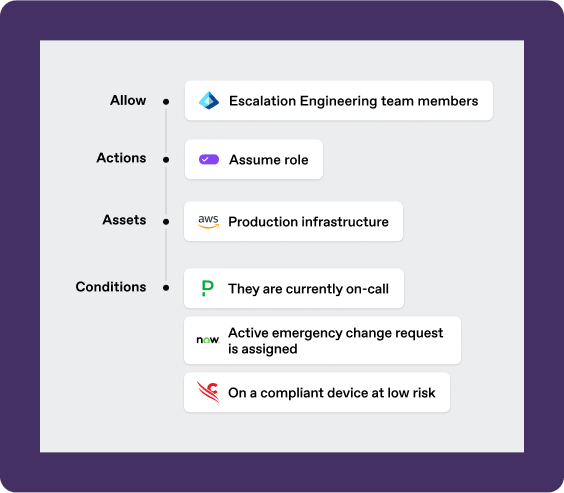Click the Azure AD pyramid icon
This screenshot has width=564, height=493.
coord(209,101)
